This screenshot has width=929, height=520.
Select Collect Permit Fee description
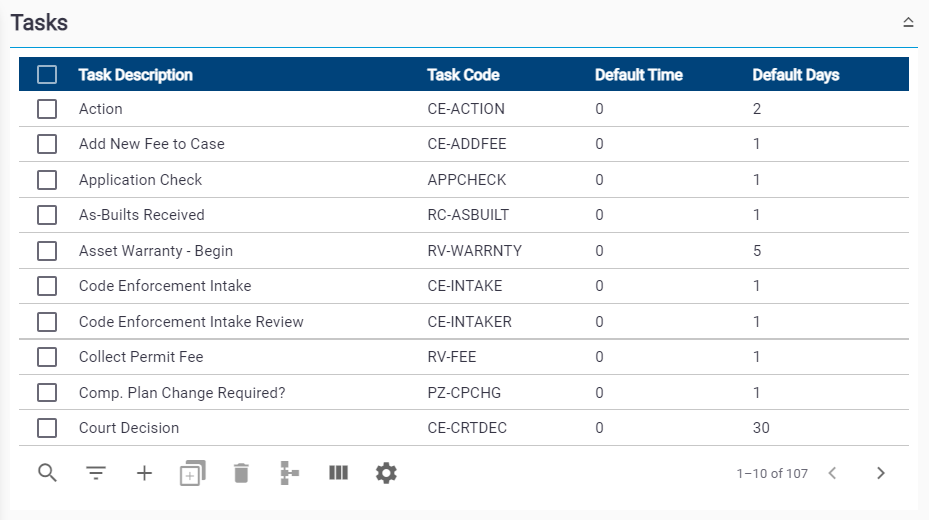[x=141, y=357]
